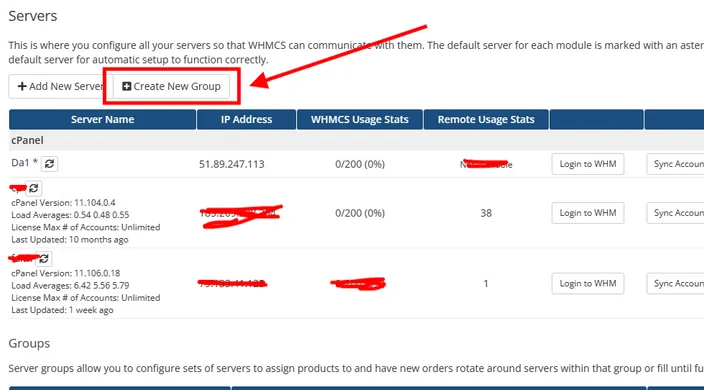Refresh usage stats for Da1 server
This screenshot has height=390, width=704.
pos(49,164)
